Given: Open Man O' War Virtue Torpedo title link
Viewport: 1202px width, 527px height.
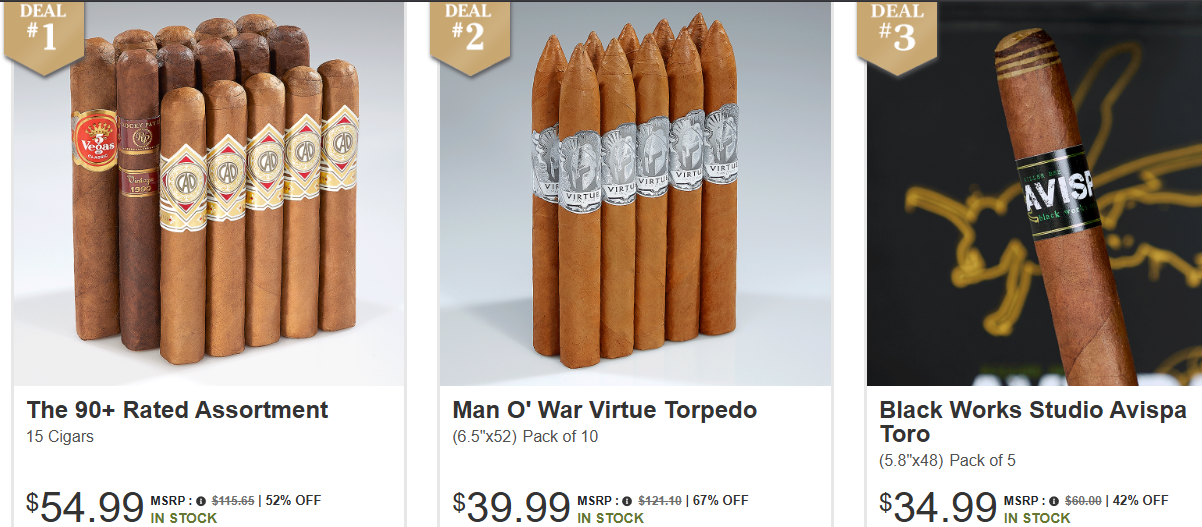Looking at the screenshot, I should pos(605,410).
